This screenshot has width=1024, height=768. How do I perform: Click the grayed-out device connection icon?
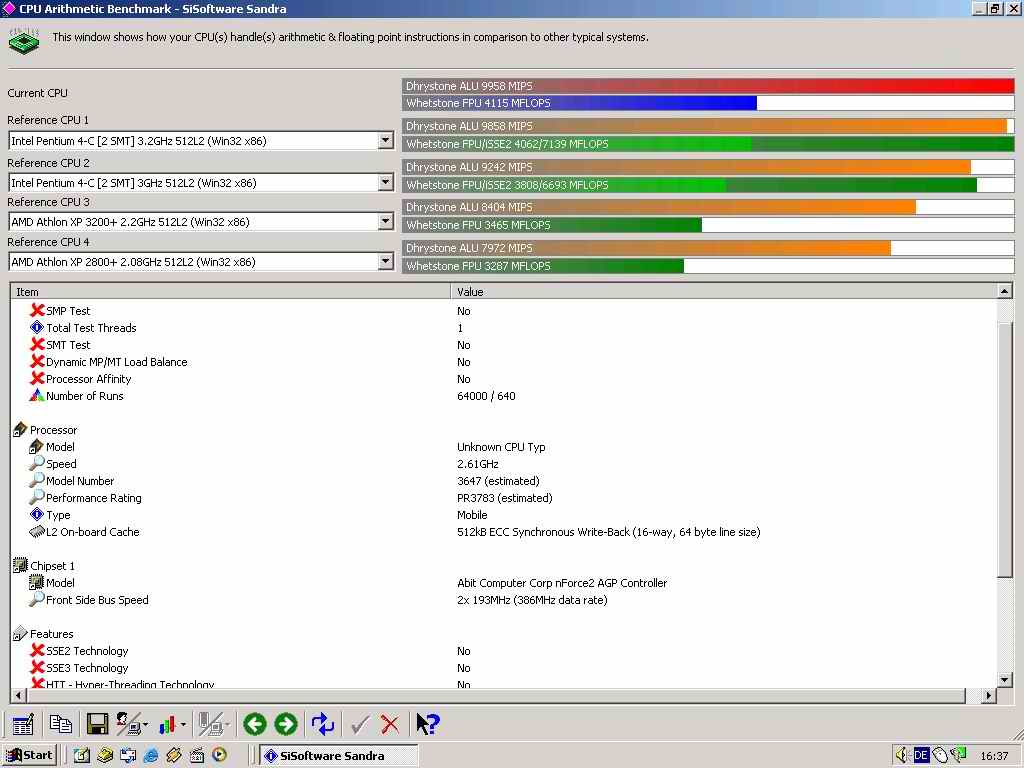(210, 724)
